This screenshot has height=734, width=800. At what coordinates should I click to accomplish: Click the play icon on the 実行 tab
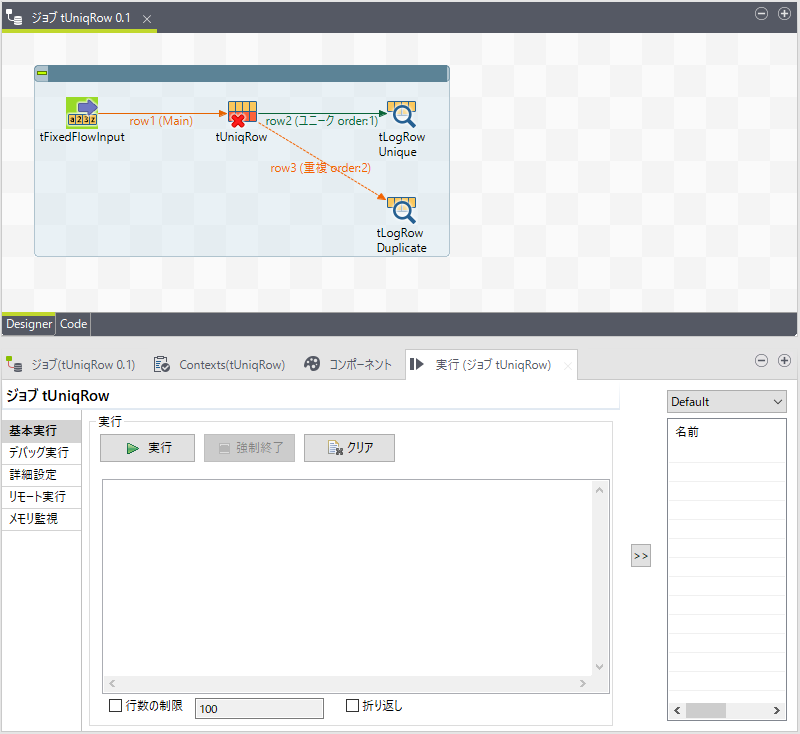[417, 365]
